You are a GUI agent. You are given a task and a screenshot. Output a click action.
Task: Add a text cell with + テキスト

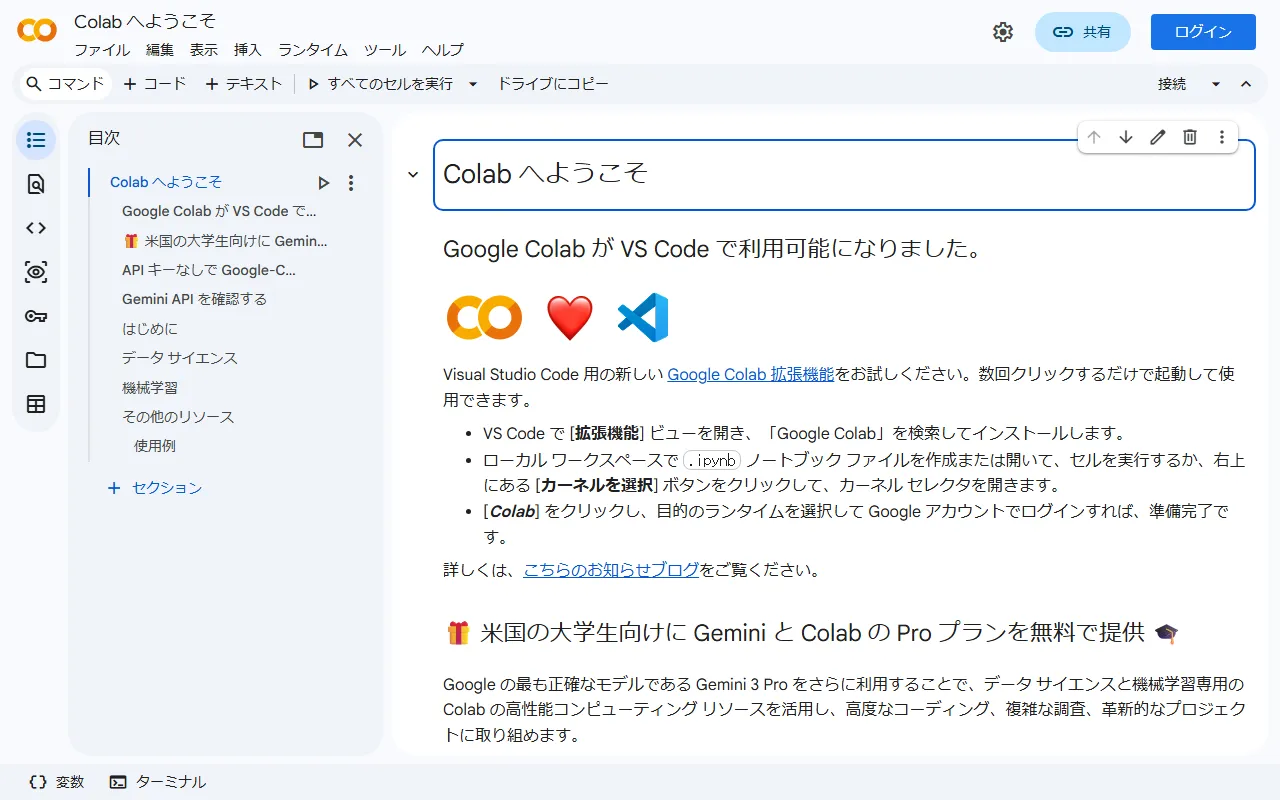pyautogui.click(x=244, y=84)
